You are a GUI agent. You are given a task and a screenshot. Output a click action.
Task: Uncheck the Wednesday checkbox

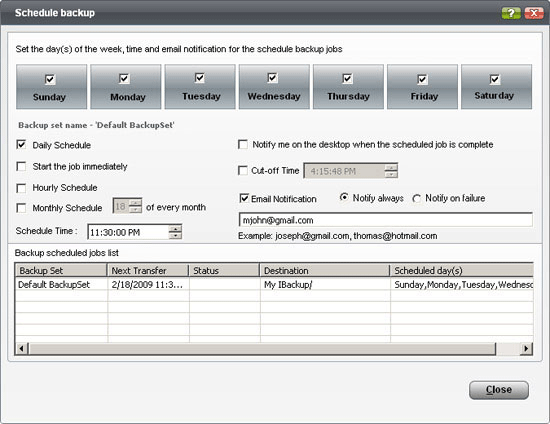[272, 78]
